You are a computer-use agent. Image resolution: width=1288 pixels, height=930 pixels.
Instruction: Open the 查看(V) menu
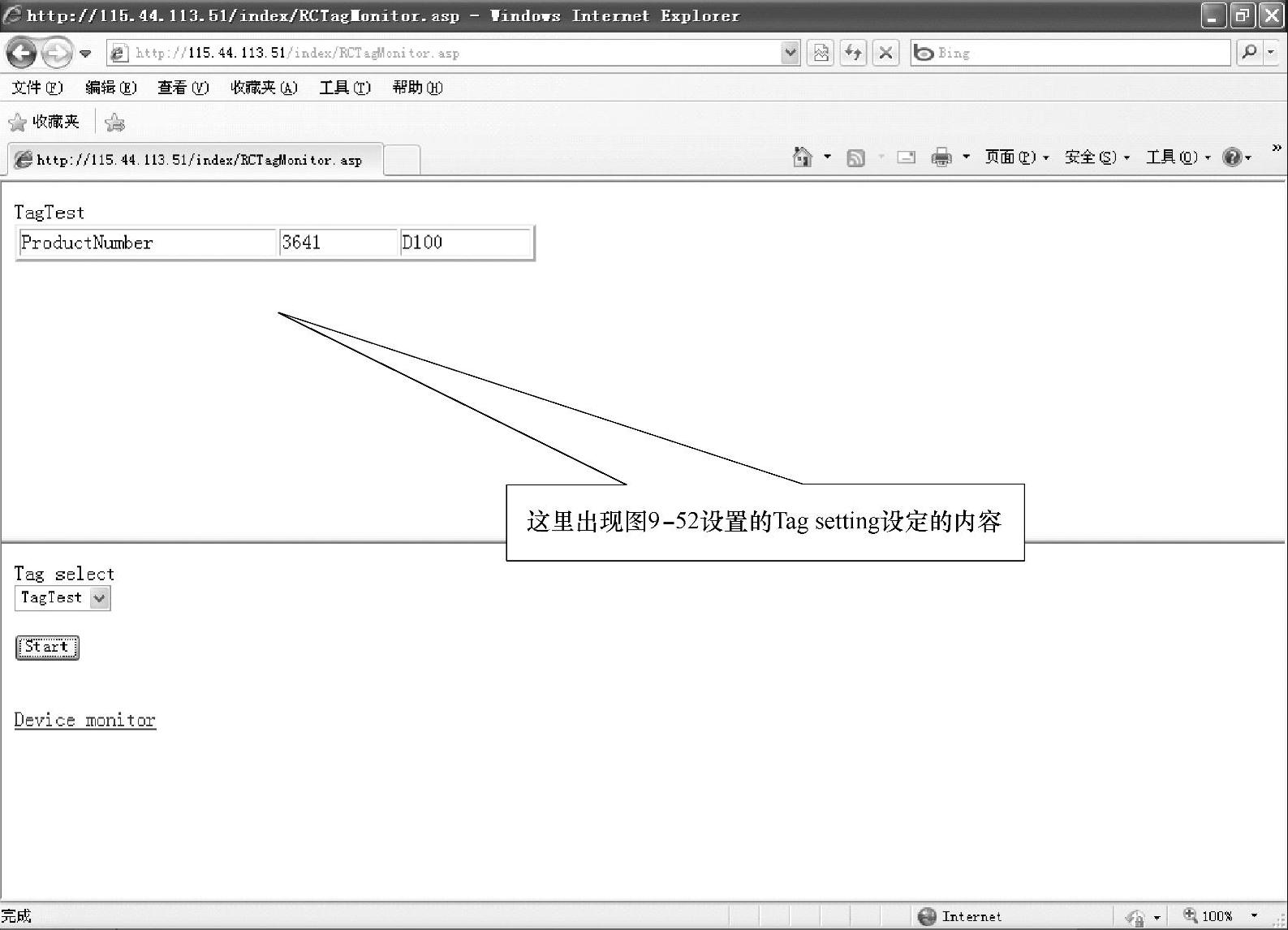(x=183, y=88)
